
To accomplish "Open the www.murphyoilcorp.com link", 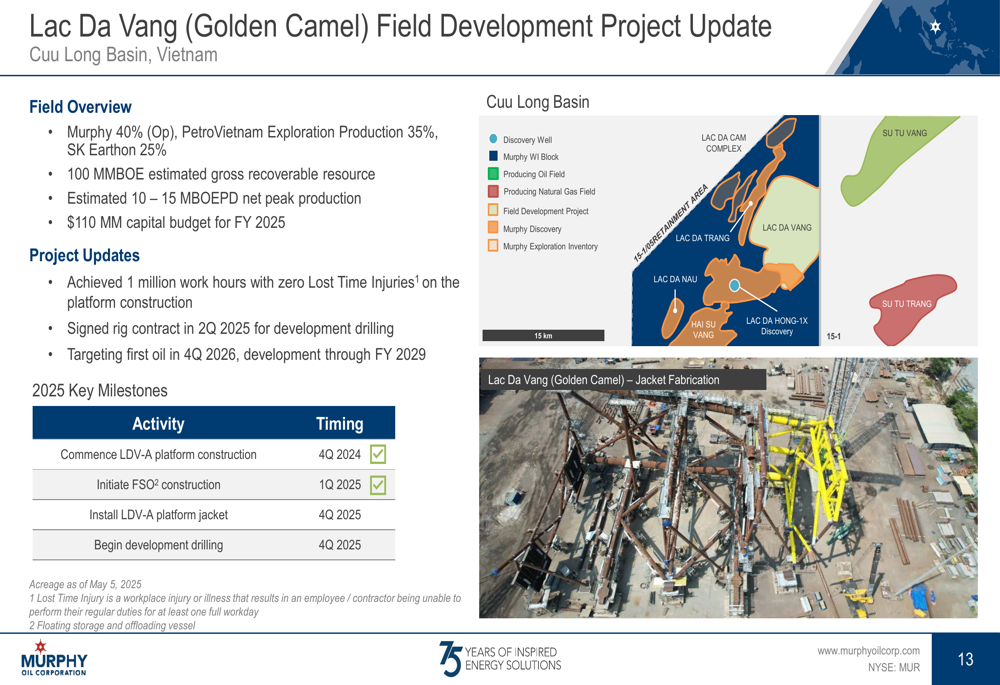I will coord(869,651).
